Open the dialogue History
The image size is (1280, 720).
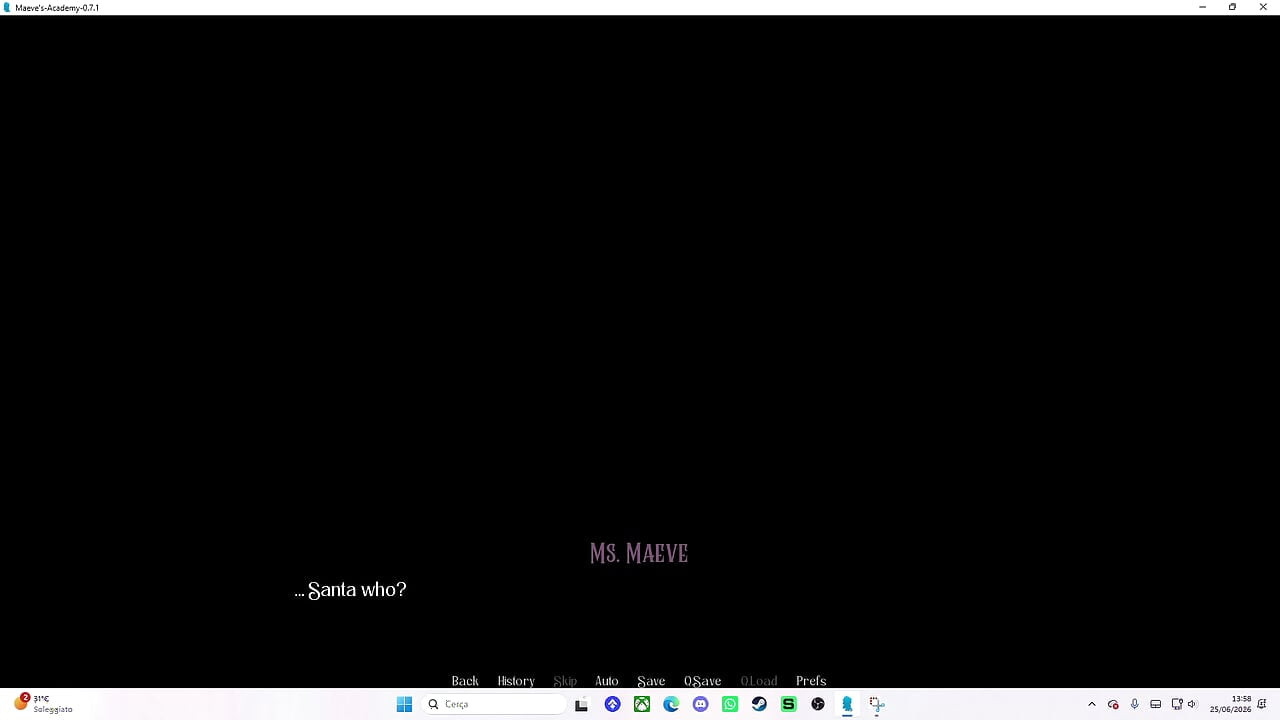tap(516, 681)
